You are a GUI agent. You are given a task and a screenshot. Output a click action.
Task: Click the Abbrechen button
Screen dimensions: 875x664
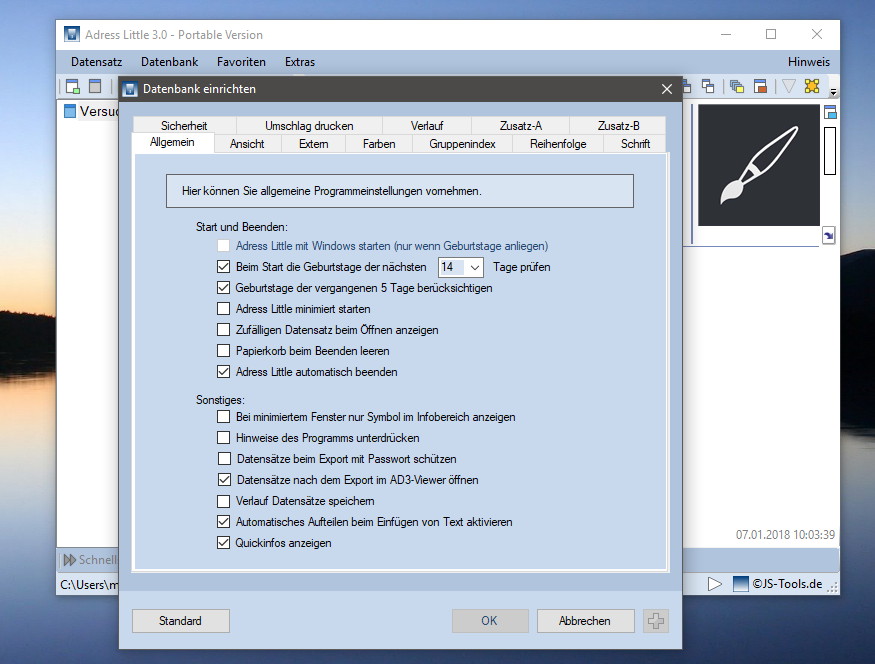point(585,621)
